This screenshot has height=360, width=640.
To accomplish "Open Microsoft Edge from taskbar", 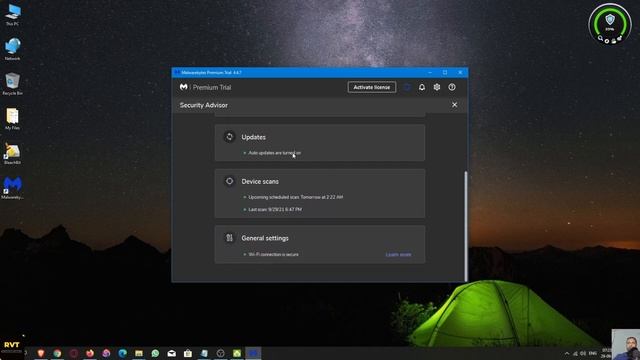I will click(122, 353).
